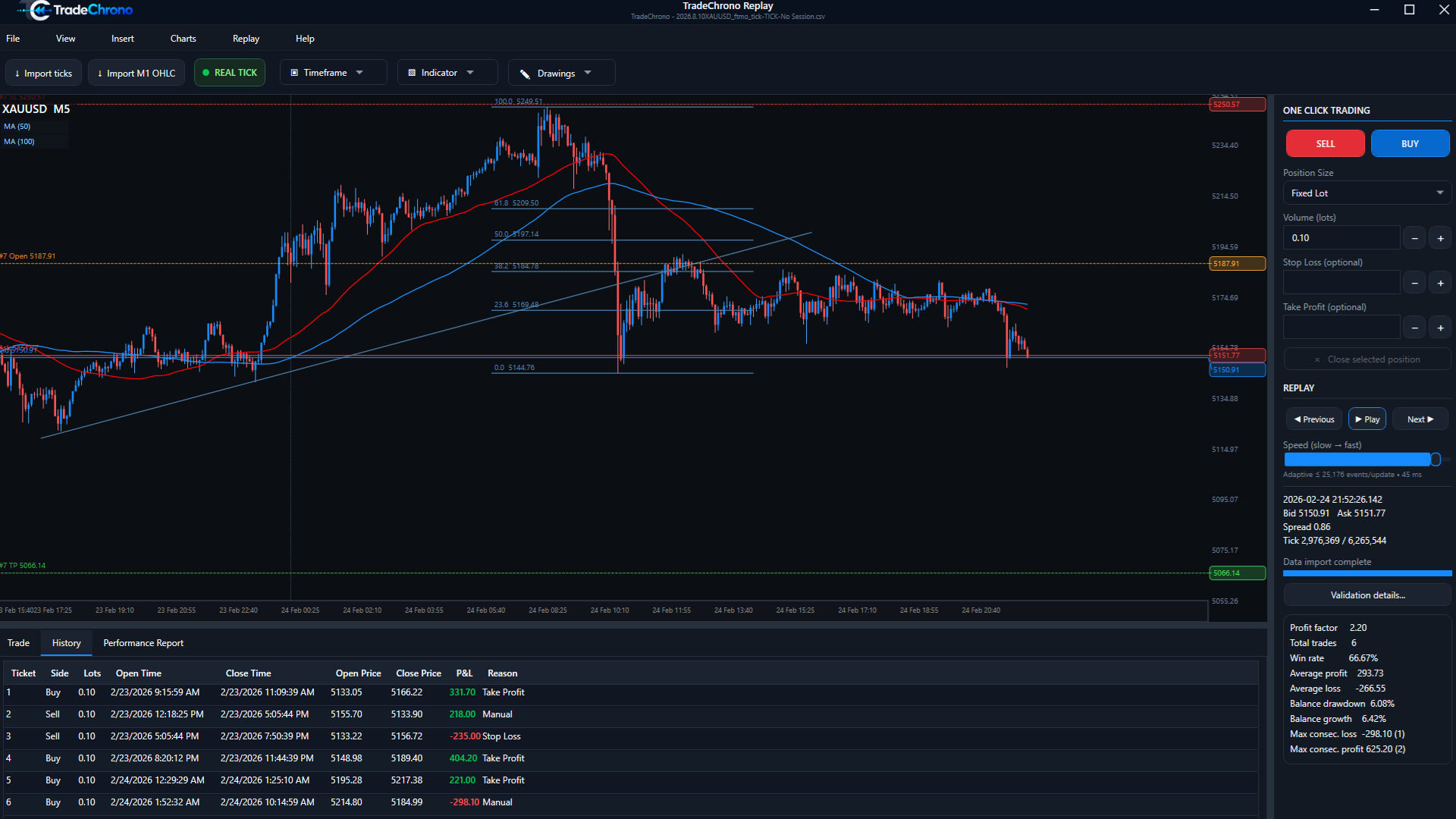Click the P&L column header
1456x819 pixels.
point(464,673)
